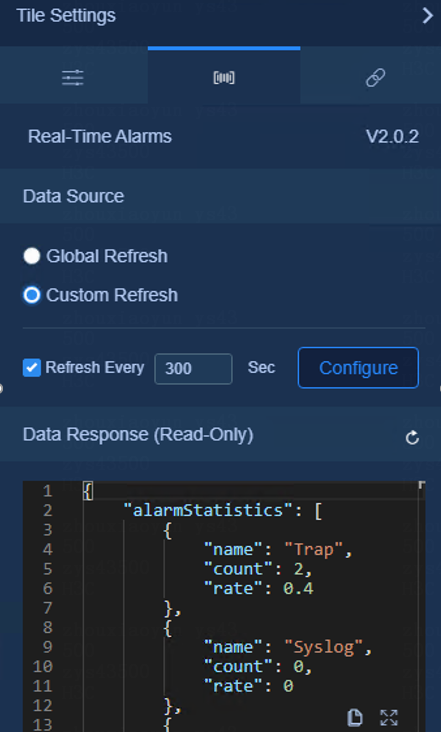Image resolution: width=441 pixels, height=732 pixels.
Task: Click the Real-Time Alarms tile title
Action: [x=100, y=137]
